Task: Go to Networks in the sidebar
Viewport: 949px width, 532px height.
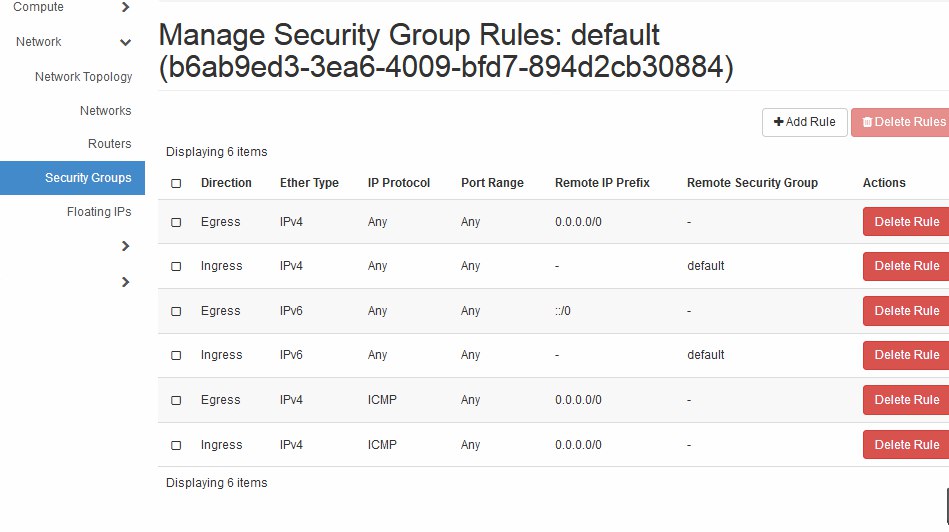Action: (105, 111)
